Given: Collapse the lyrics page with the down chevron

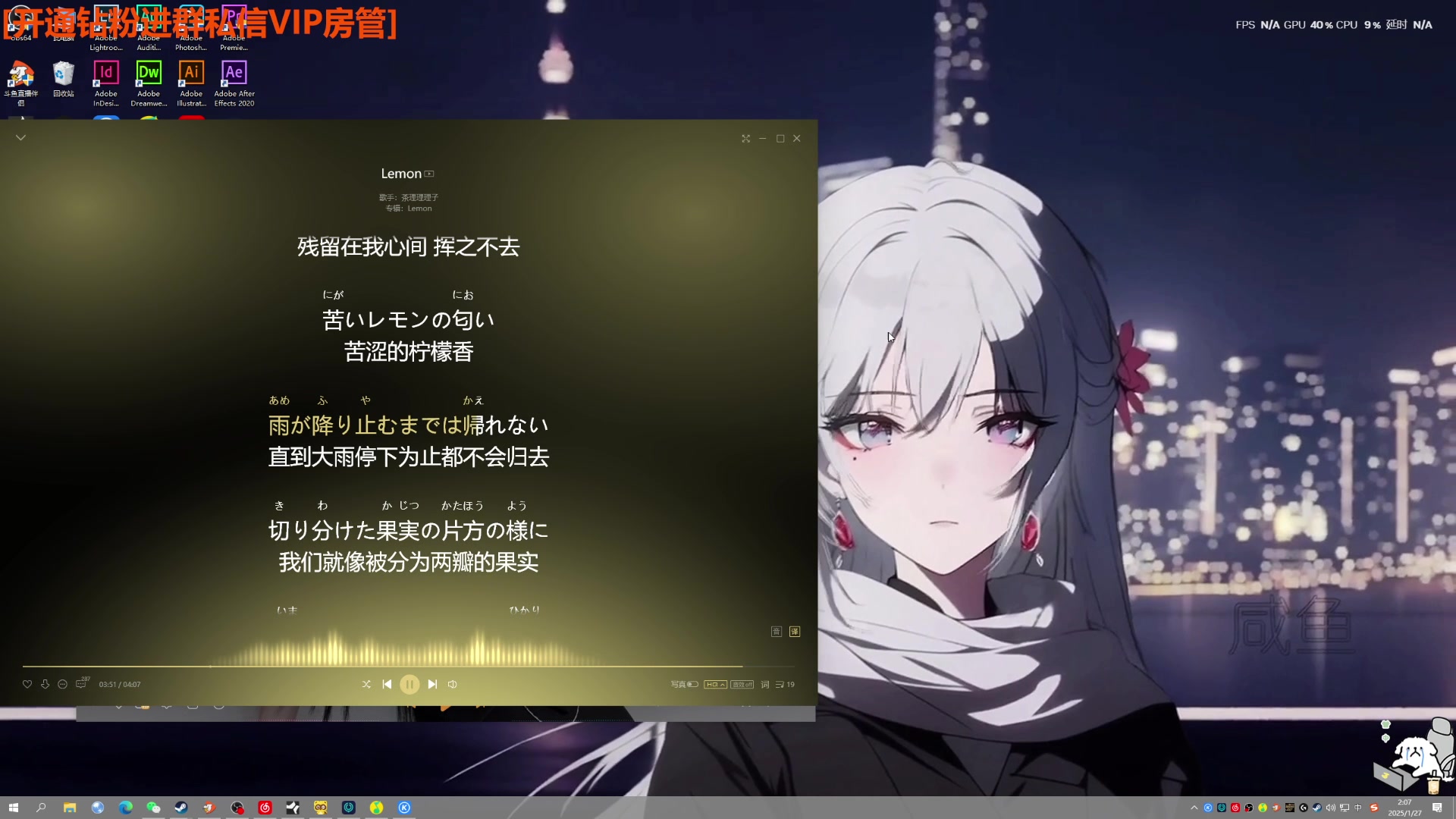Looking at the screenshot, I should click(20, 138).
